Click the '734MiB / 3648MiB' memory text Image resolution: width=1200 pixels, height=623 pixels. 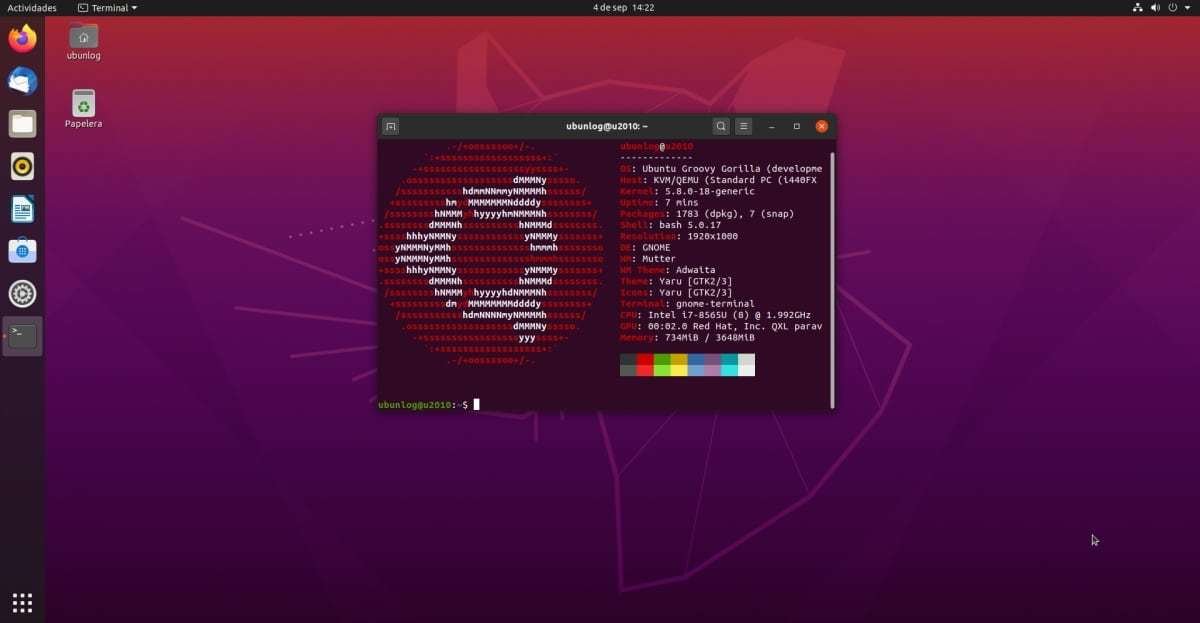tap(710, 337)
